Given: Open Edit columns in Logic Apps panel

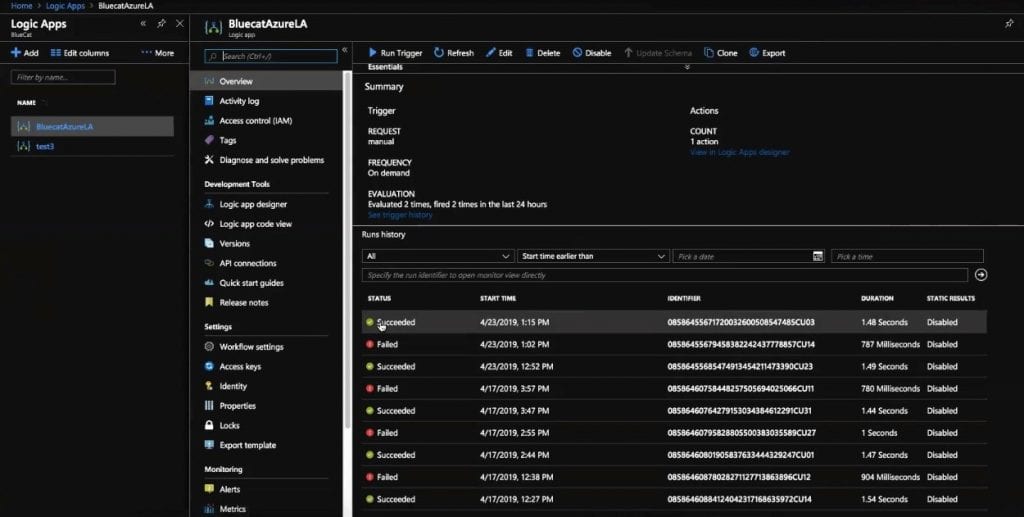Looking at the screenshot, I should click(80, 53).
